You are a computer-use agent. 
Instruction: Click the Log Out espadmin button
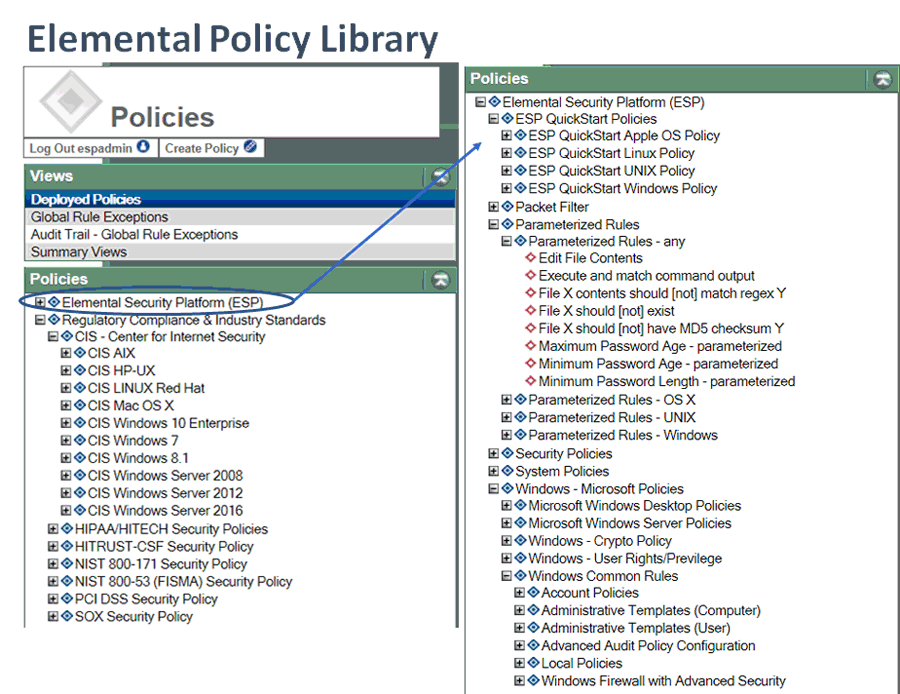click(89, 148)
